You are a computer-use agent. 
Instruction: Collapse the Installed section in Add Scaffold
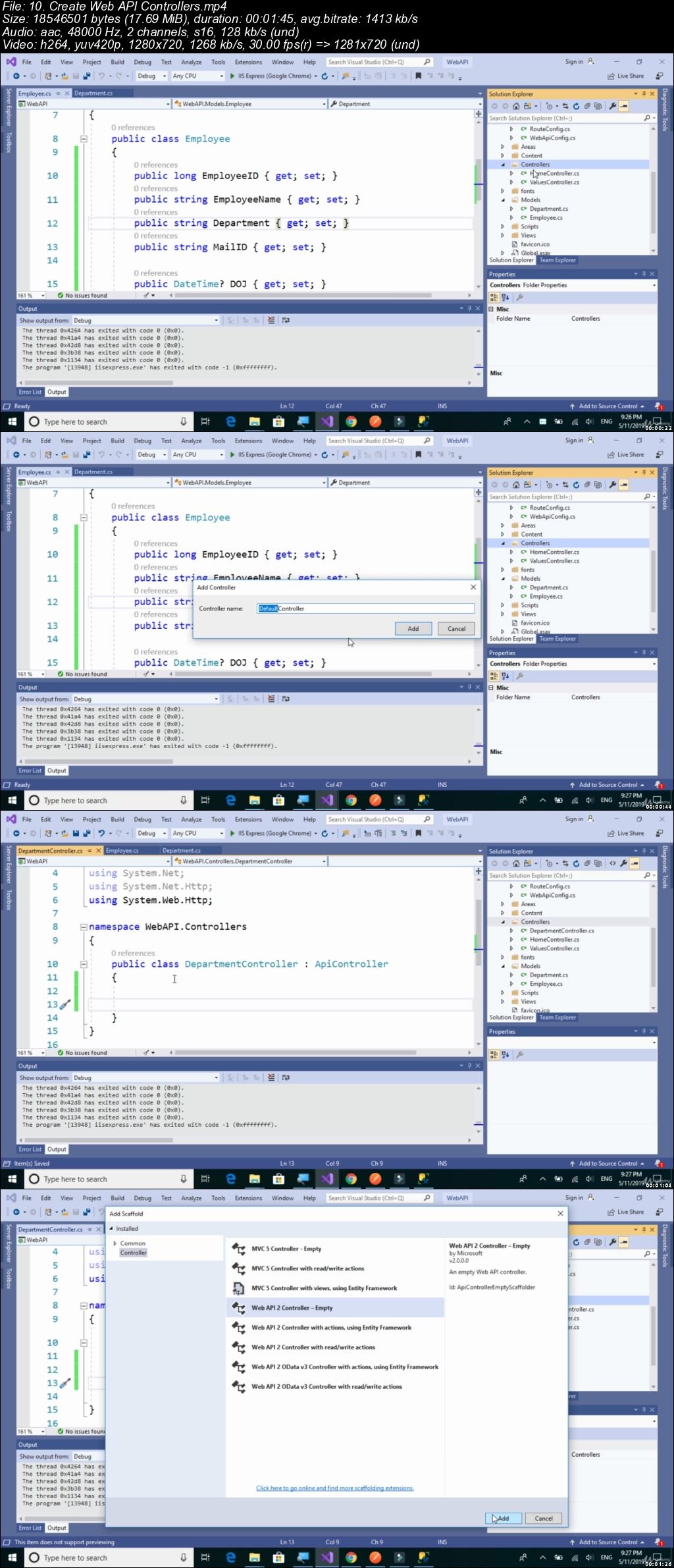click(x=111, y=1228)
